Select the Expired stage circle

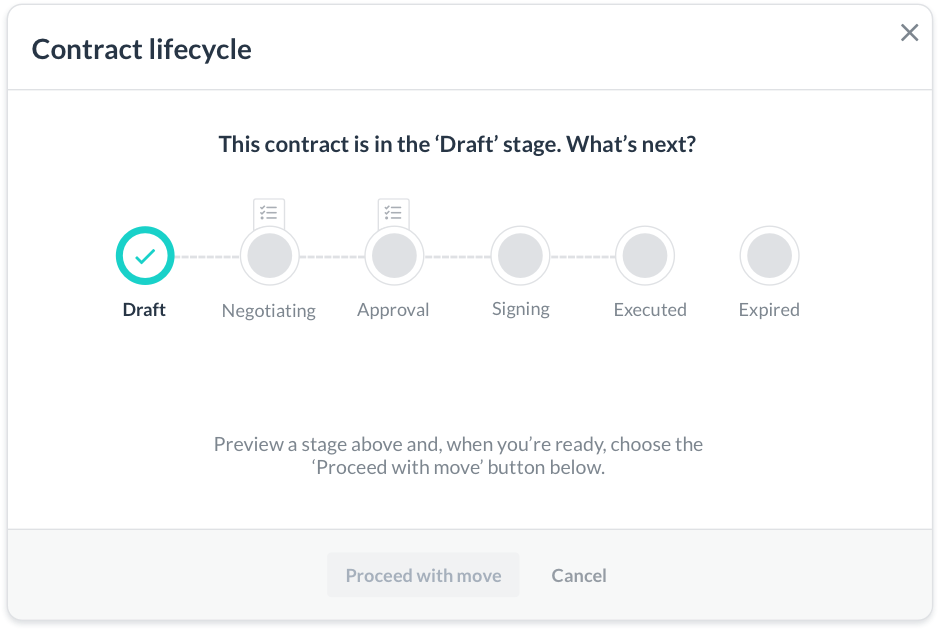click(769, 255)
